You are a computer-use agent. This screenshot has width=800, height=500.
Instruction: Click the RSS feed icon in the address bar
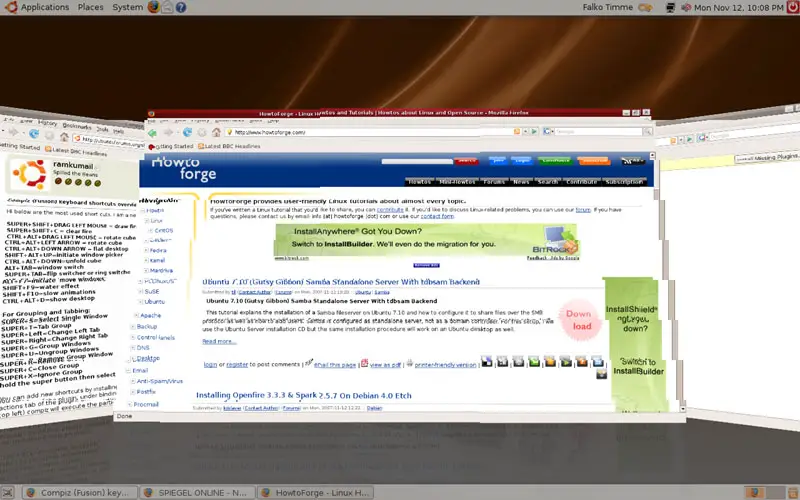pos(517,131)
